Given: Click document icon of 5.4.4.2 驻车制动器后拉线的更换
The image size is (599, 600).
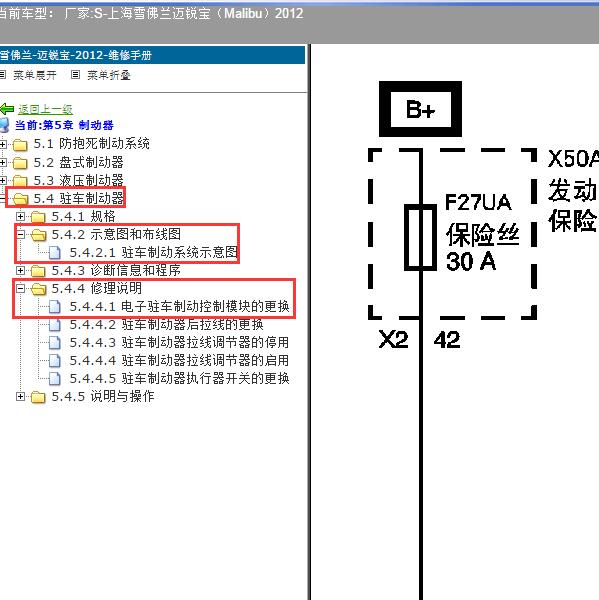Looking at the screenshot, I should 55,324.
